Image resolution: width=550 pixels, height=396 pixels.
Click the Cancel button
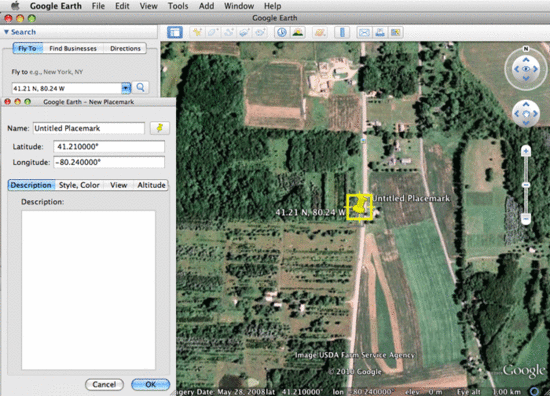point(104,384)
